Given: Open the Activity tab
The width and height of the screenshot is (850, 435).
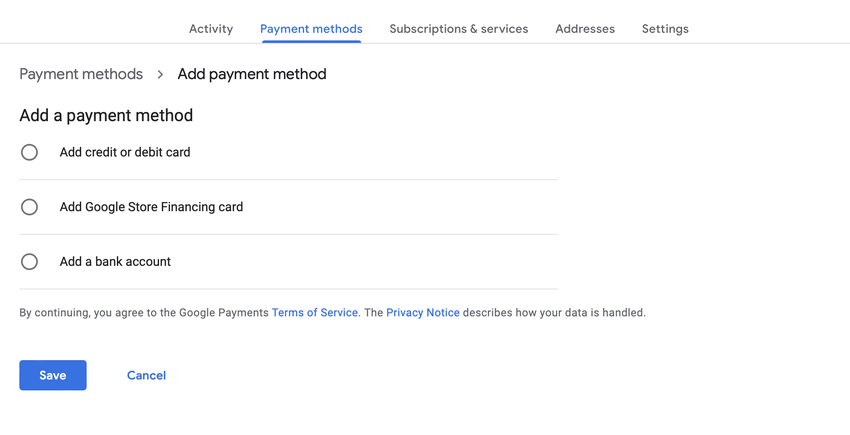Looking at the screenshot, I should click(x=211, y=29).
